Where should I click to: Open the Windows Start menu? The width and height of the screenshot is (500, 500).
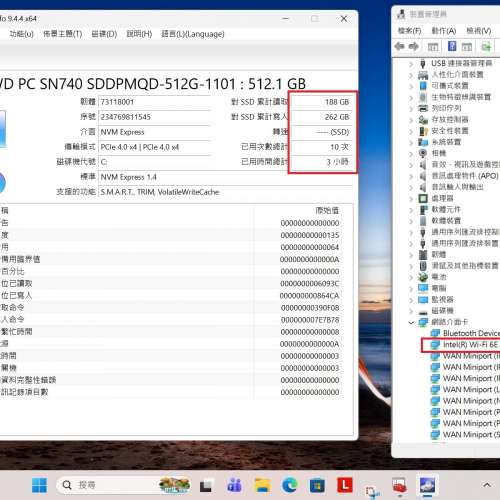click(x=40, y=485)
